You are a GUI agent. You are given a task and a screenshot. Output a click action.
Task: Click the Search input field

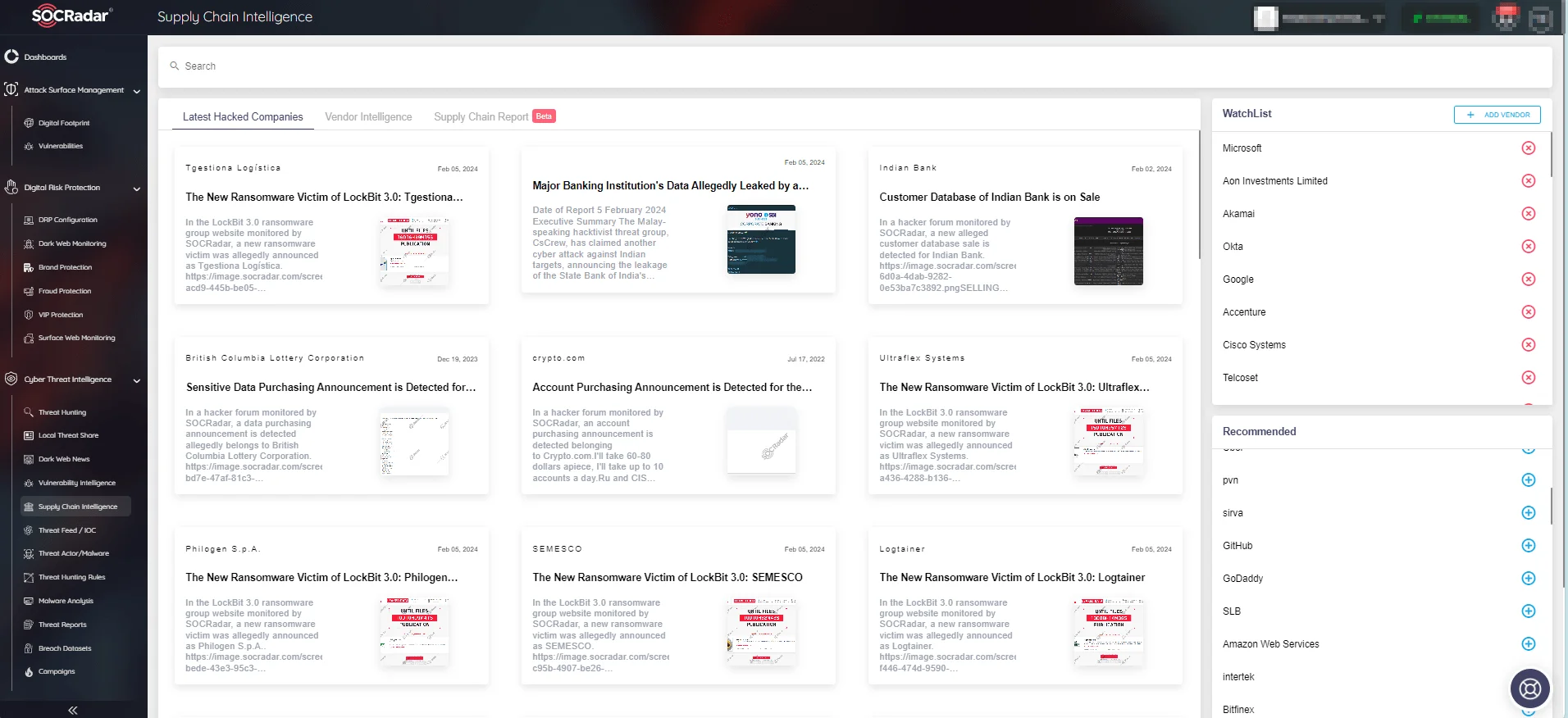tap(855, 66)
